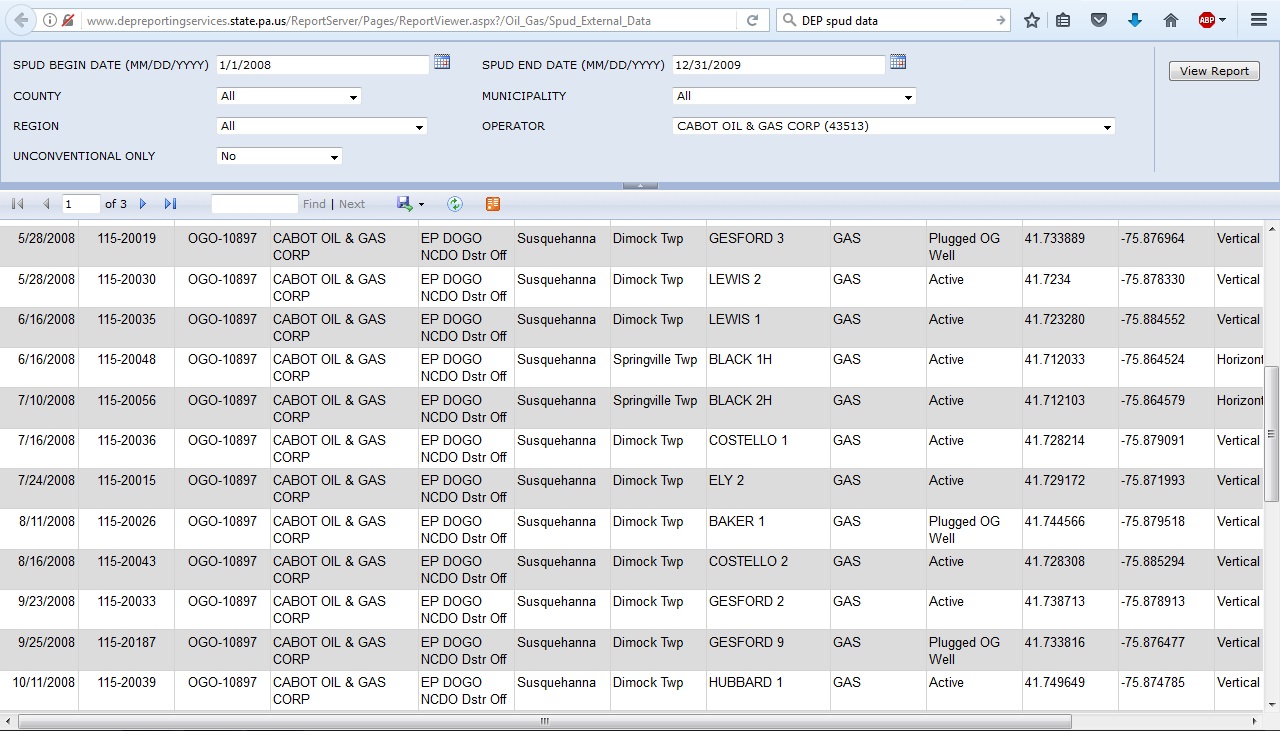The height and width of the screenshot is (731, 1280).
Task: Open site identity info icon
Action: 50,20
